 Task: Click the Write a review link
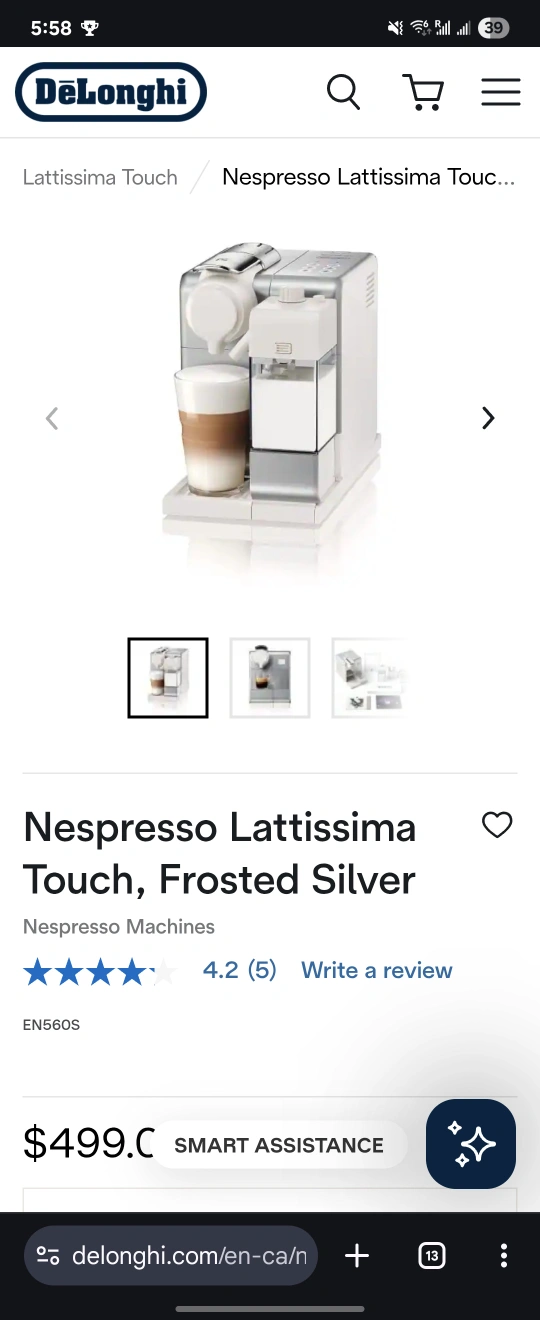click(377, 970)
